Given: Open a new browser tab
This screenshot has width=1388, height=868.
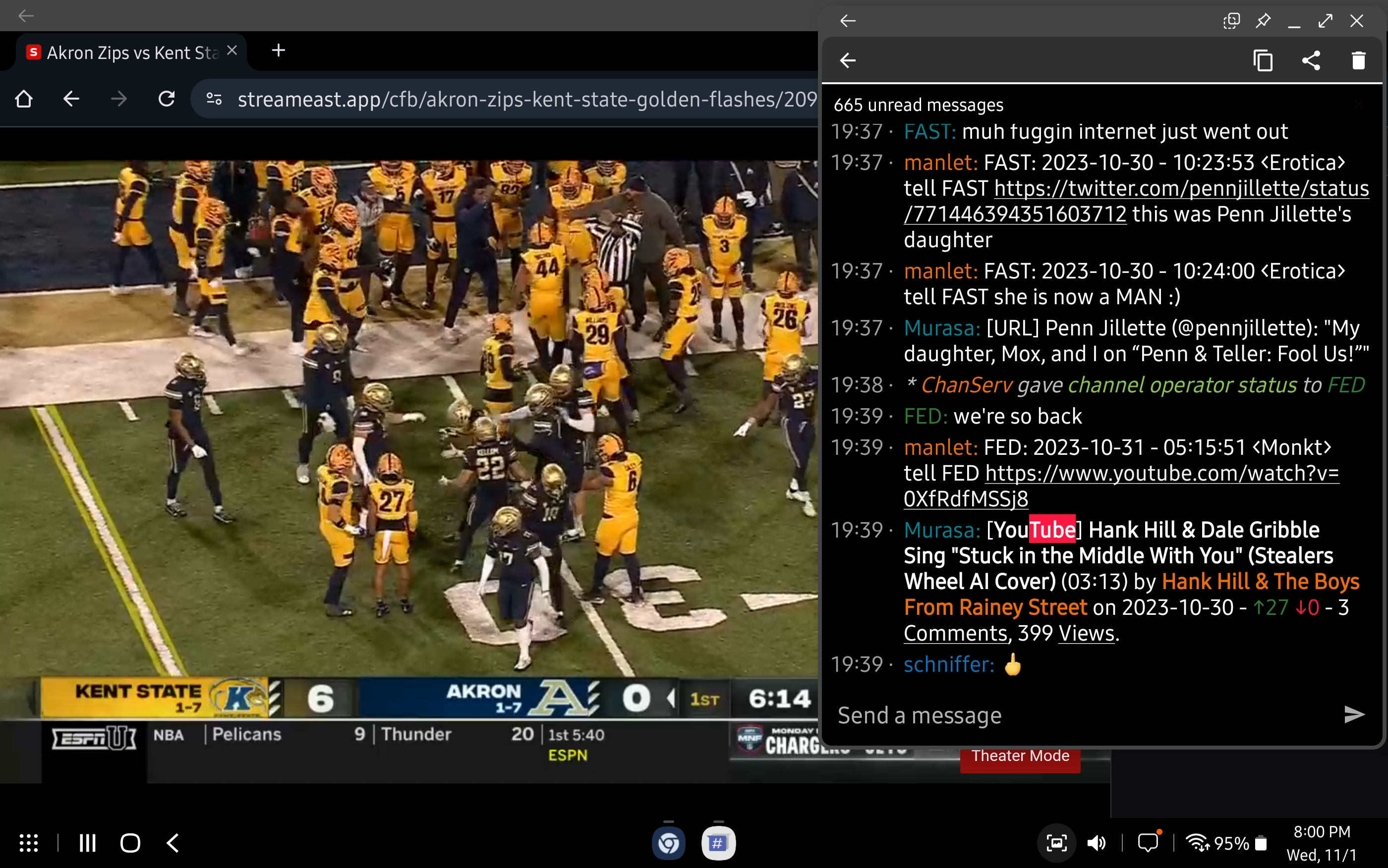Looking at the screenshot, I should 279,51.
